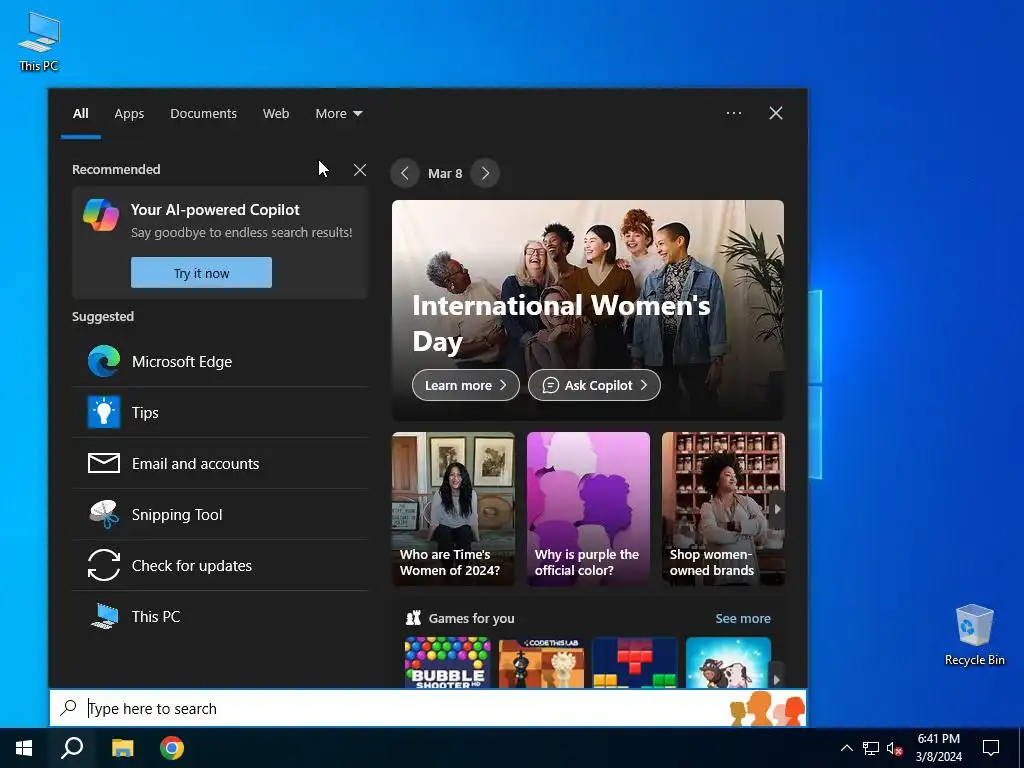
Task: Open the three-dot options menu
Action: pyautogui.click(x=734, y=113)
